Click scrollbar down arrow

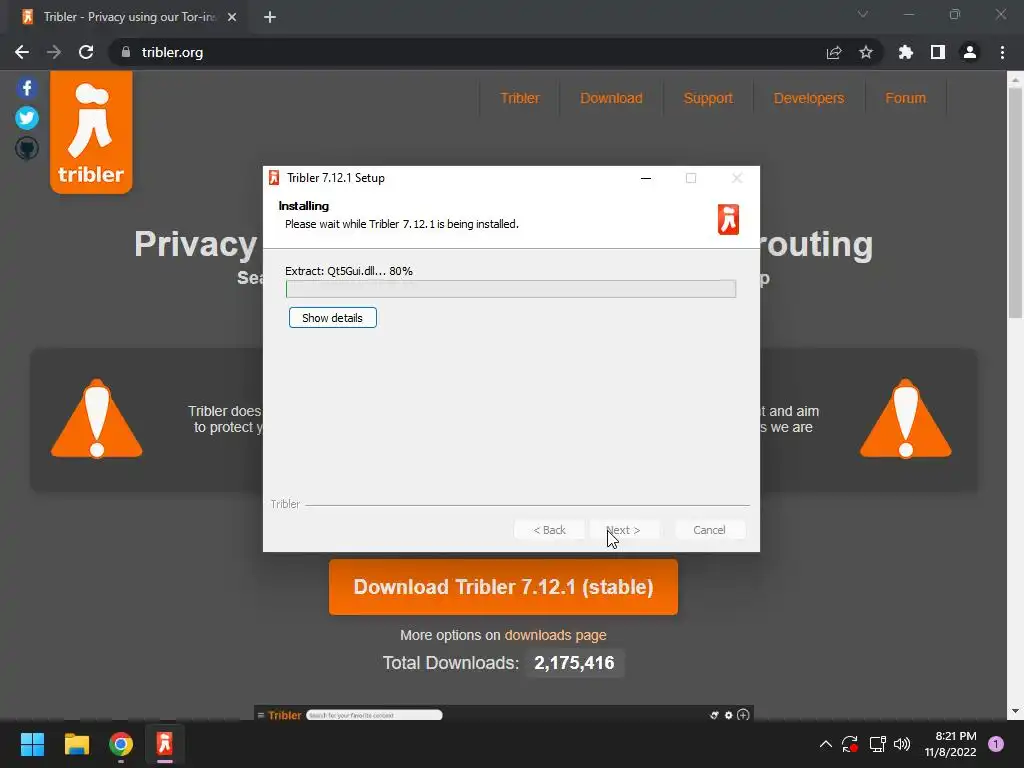(x=1015, y=711)
